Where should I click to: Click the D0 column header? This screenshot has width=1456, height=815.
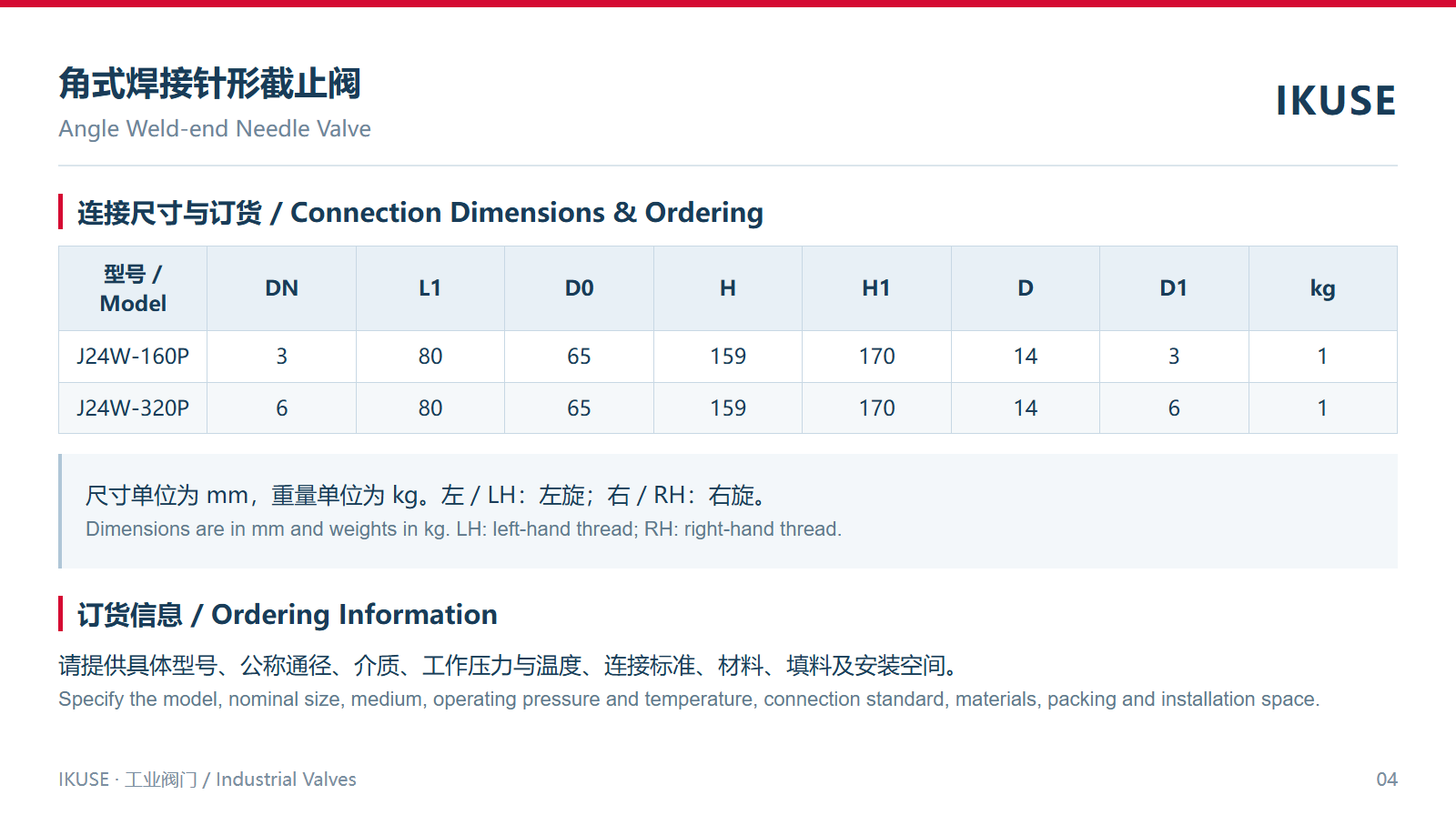pyautogui.click(x=579, y=288)
